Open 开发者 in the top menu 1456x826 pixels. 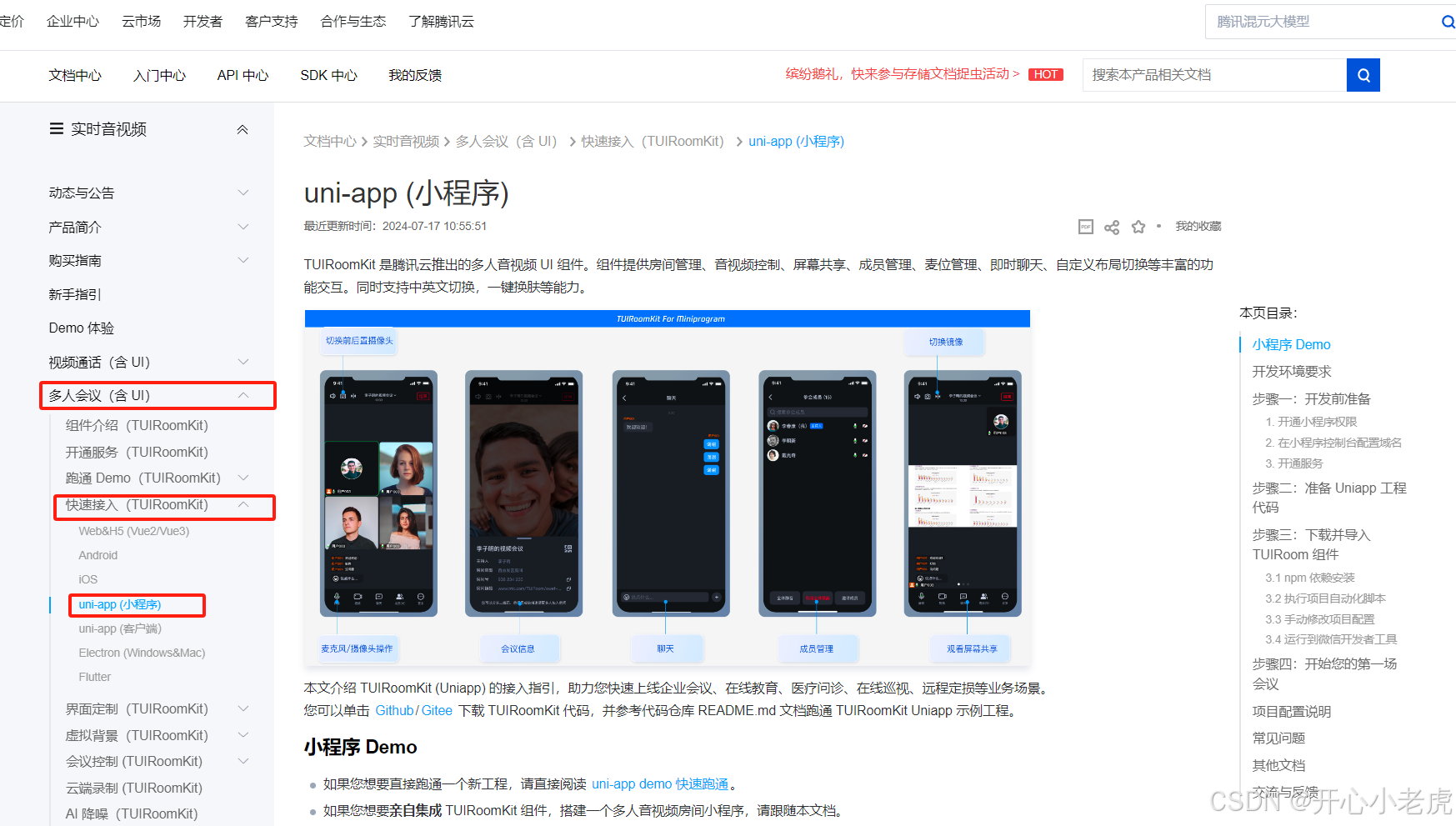(x=203, y=22)
